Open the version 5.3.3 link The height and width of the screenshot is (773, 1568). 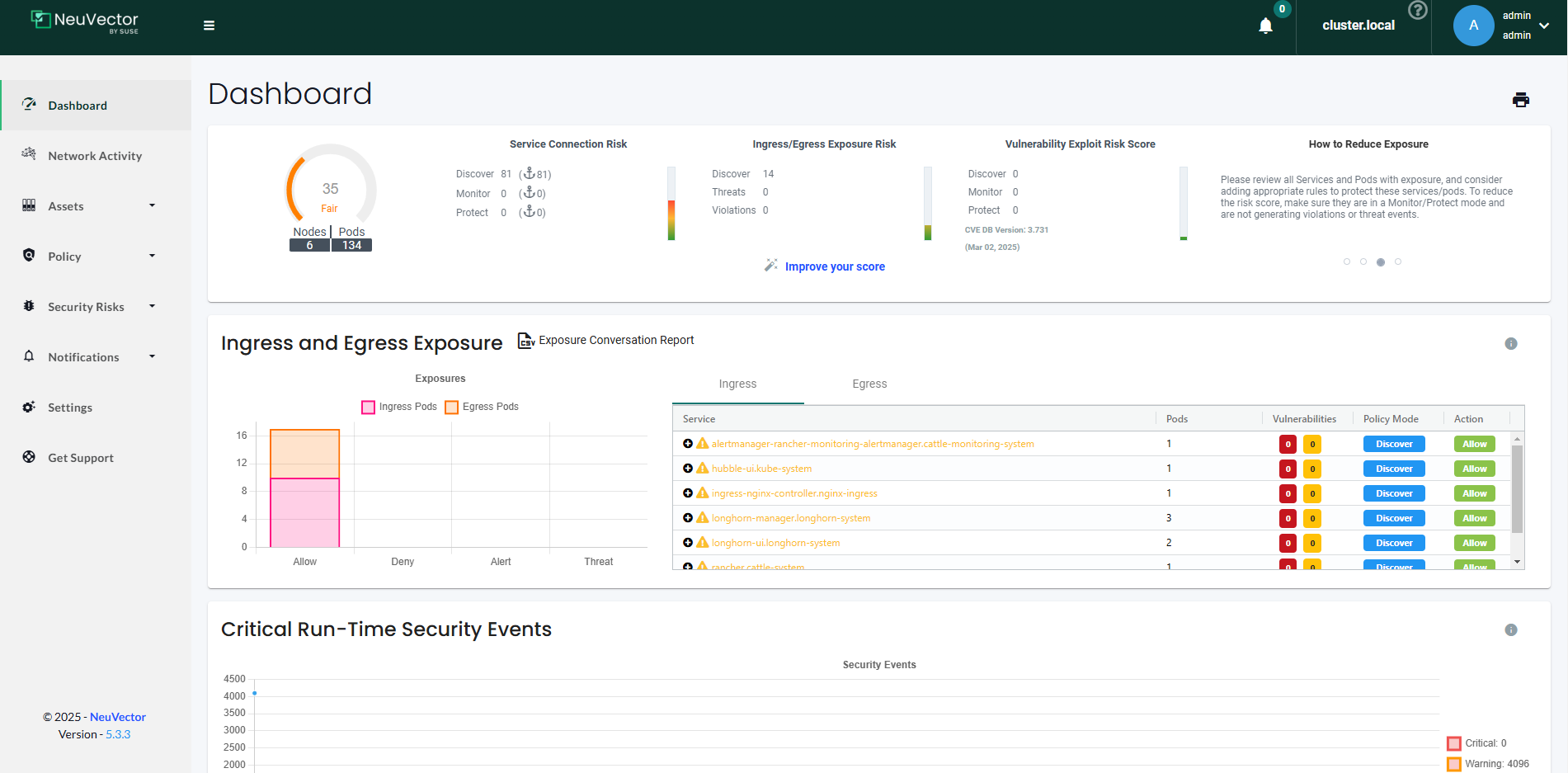118,734
